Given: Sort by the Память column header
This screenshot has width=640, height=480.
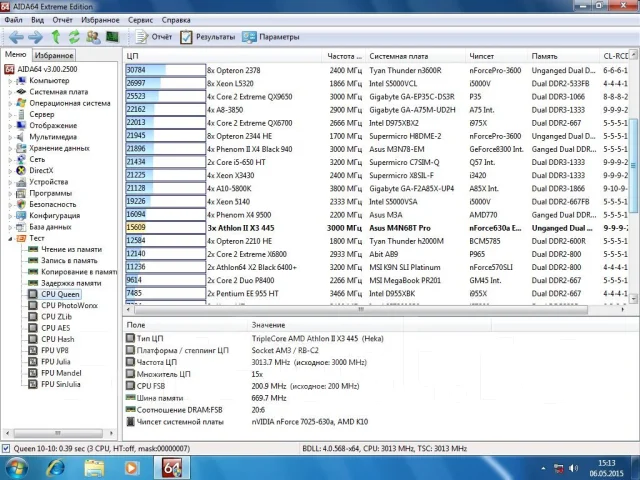Looking at the screenshot, I should coord(564,56).
